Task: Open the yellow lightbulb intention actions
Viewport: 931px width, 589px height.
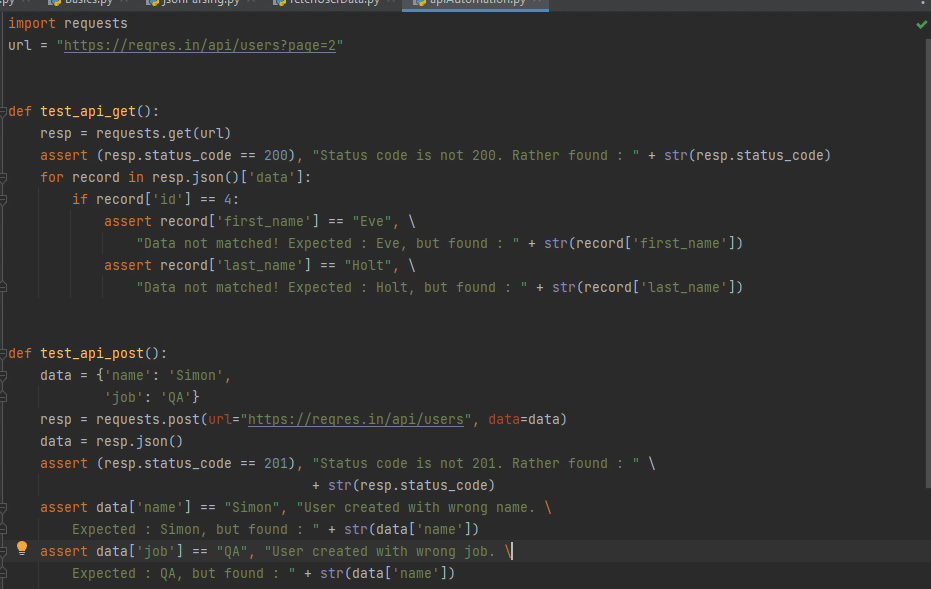Action: tap(21, 549)
